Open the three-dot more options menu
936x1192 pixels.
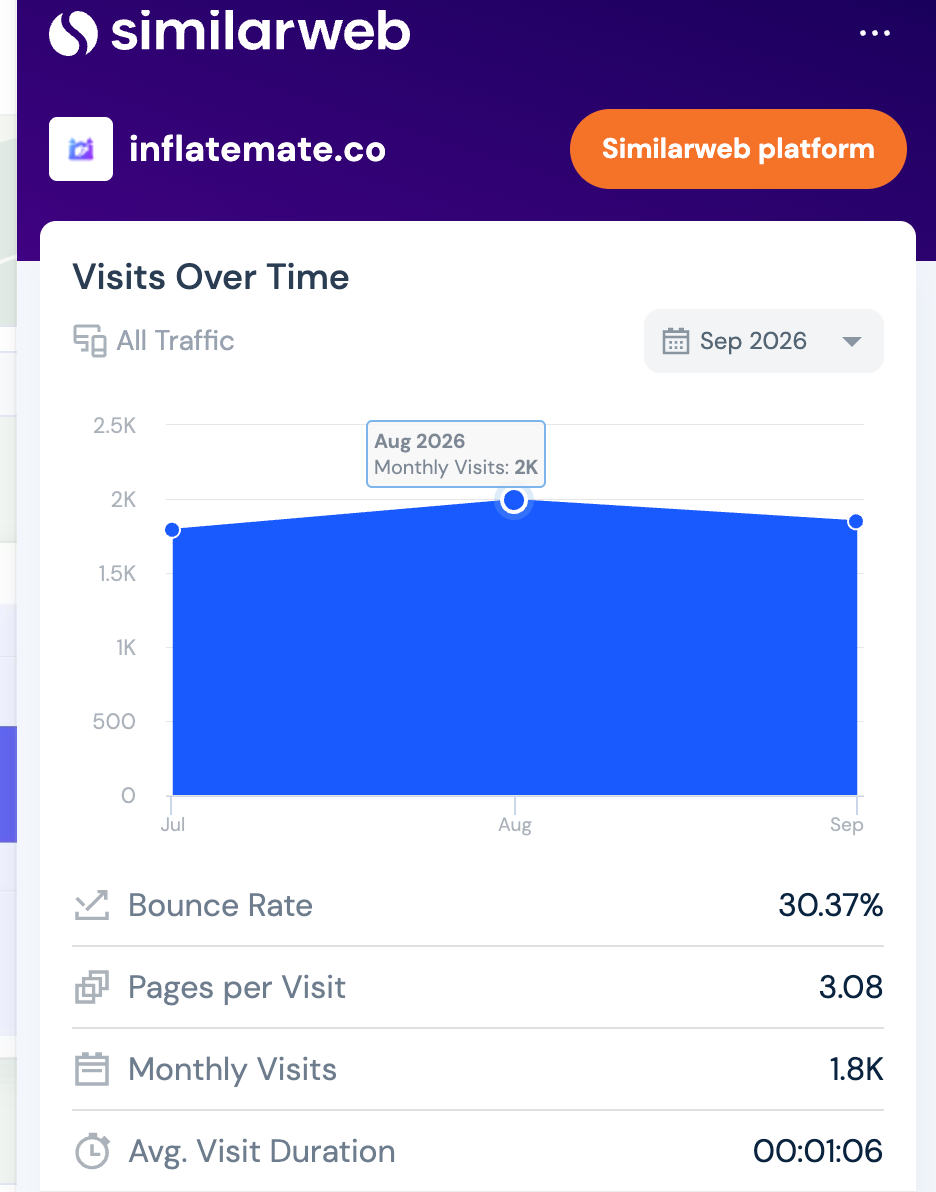pos(874,33)
